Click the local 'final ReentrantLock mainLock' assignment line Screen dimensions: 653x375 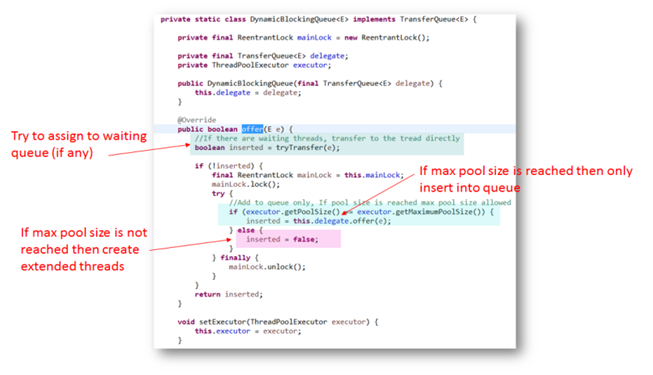click(308, 175)
